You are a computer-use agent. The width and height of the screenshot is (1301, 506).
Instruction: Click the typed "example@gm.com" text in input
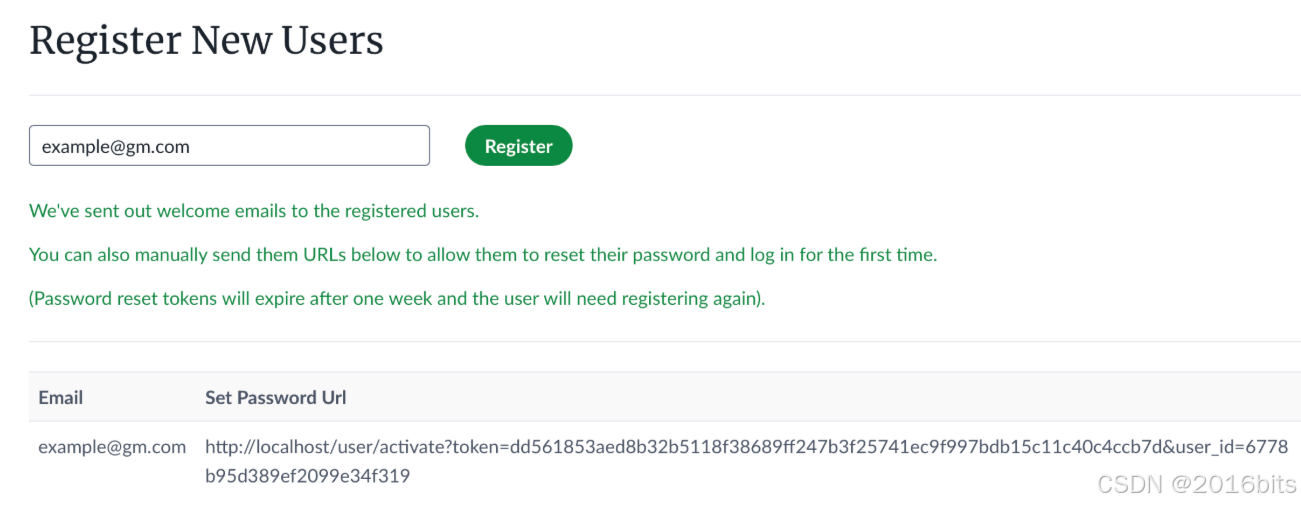tap(116, 146)
